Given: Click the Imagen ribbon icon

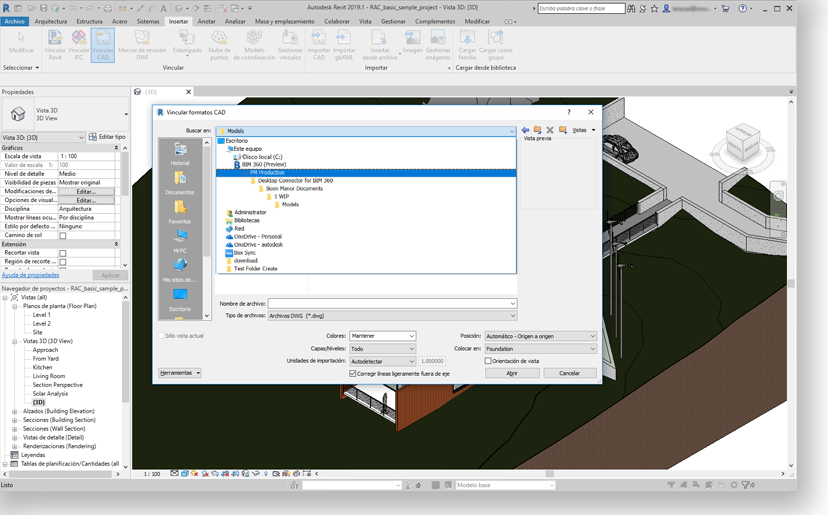Looking at the screenshot, I should coord(412,42).
